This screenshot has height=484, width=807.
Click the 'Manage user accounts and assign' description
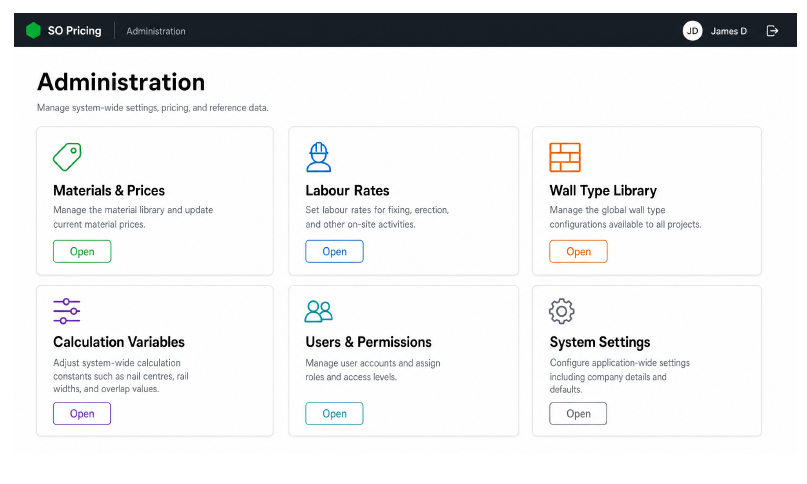point(373,370)
